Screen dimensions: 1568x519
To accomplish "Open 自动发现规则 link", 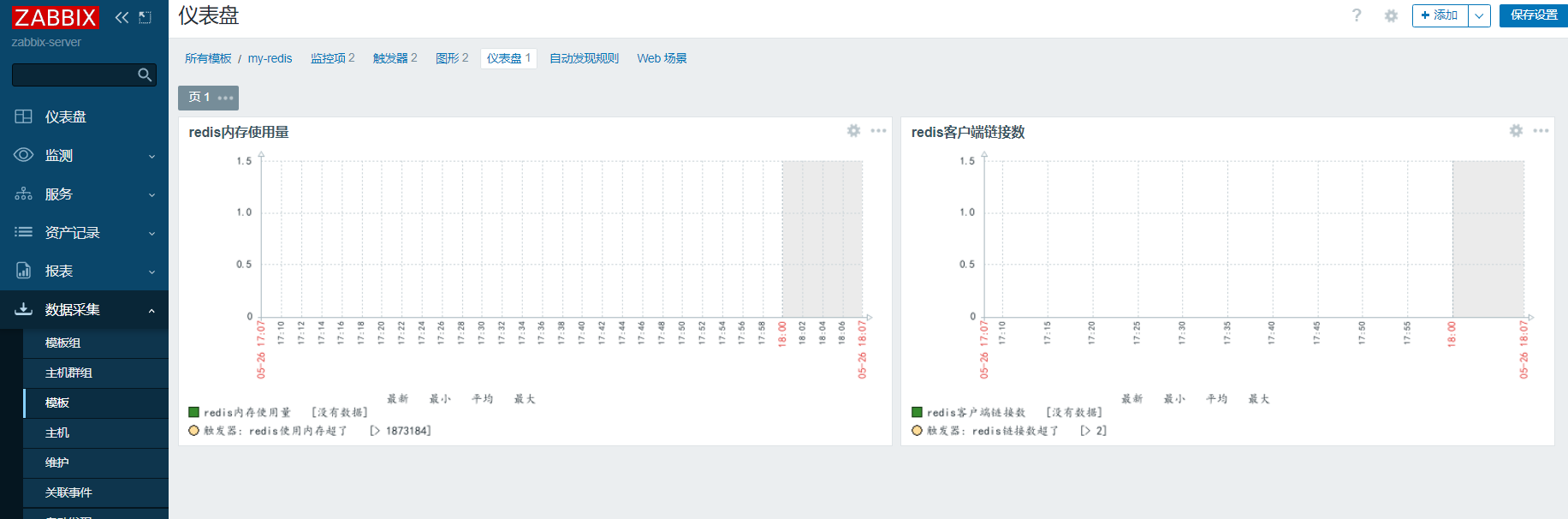I will point(584,58).
